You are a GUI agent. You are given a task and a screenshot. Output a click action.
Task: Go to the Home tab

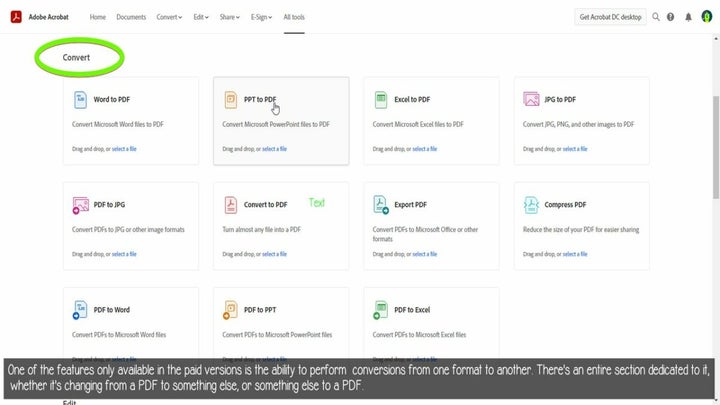[97, 17]
